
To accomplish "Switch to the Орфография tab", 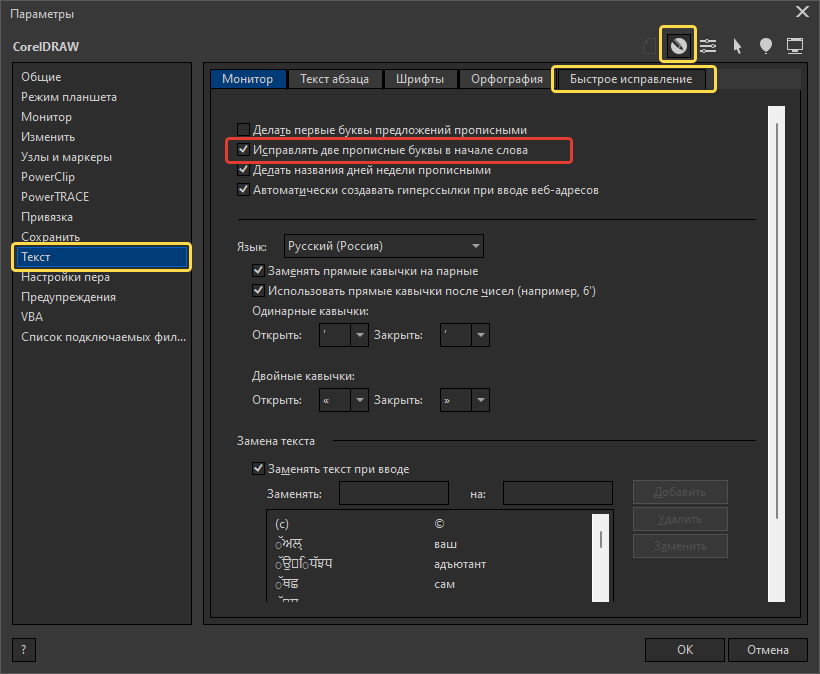I will tap(507, 79).
